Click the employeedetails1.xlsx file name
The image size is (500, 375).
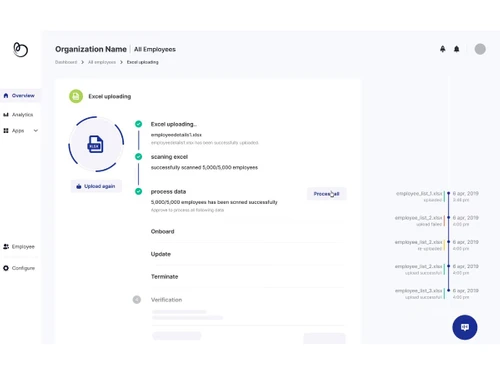tap(176, 135)
